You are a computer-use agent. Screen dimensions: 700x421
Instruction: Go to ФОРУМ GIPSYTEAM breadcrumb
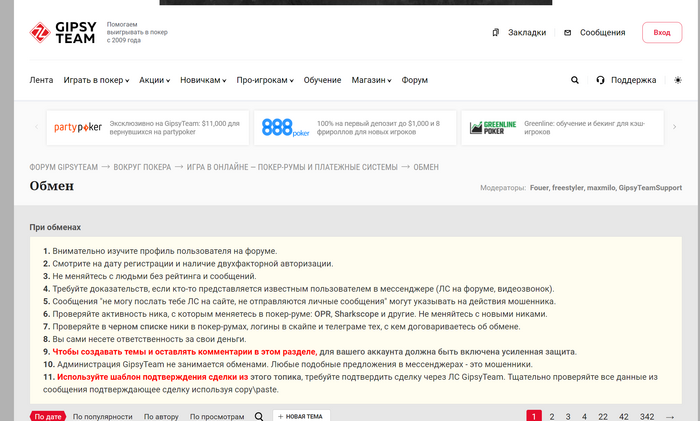pyautogui.click(x=63, y=167)
